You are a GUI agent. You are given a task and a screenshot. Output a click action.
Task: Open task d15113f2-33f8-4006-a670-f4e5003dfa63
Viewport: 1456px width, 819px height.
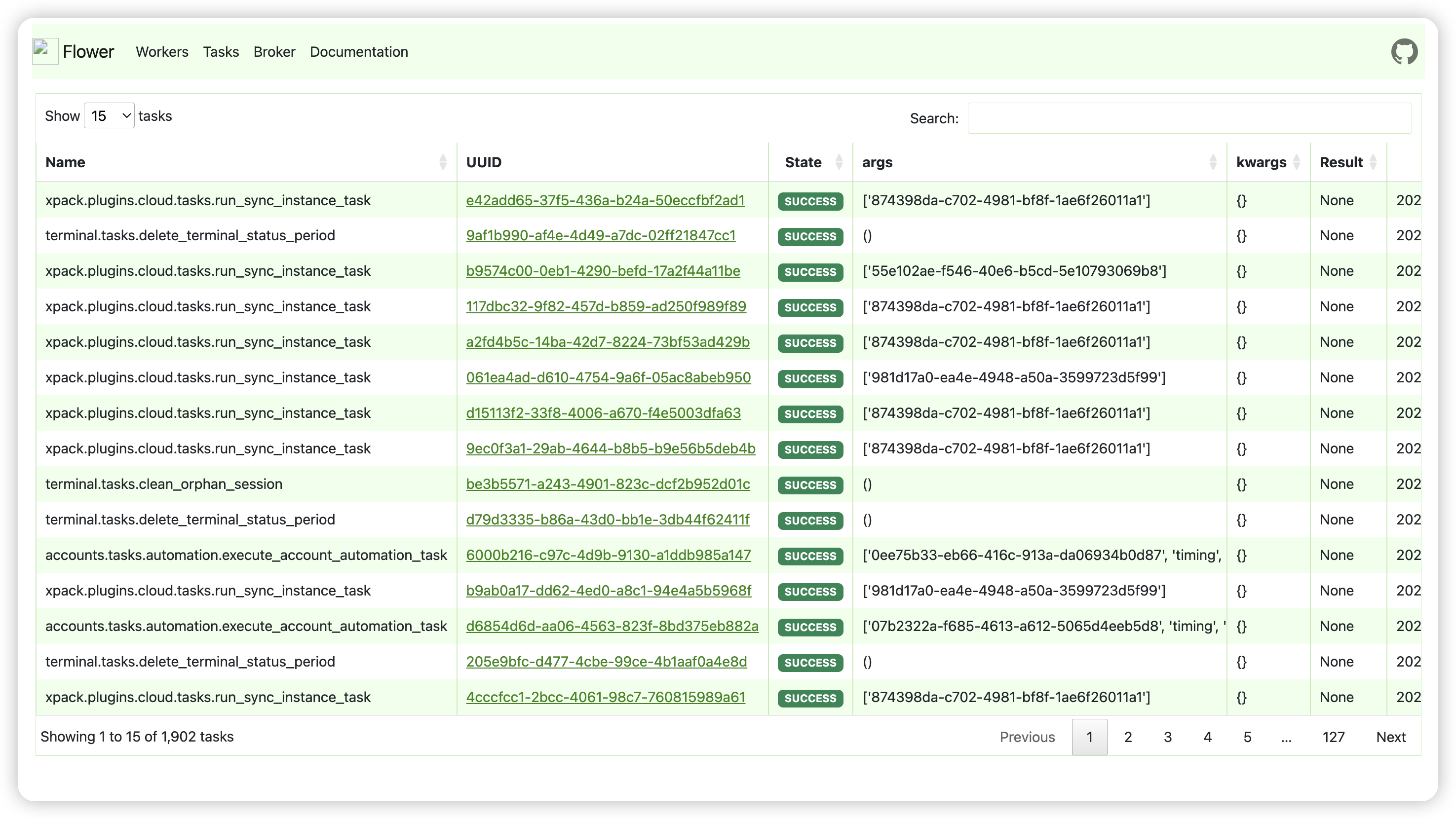pyautogui.click(x=603, y=413)
